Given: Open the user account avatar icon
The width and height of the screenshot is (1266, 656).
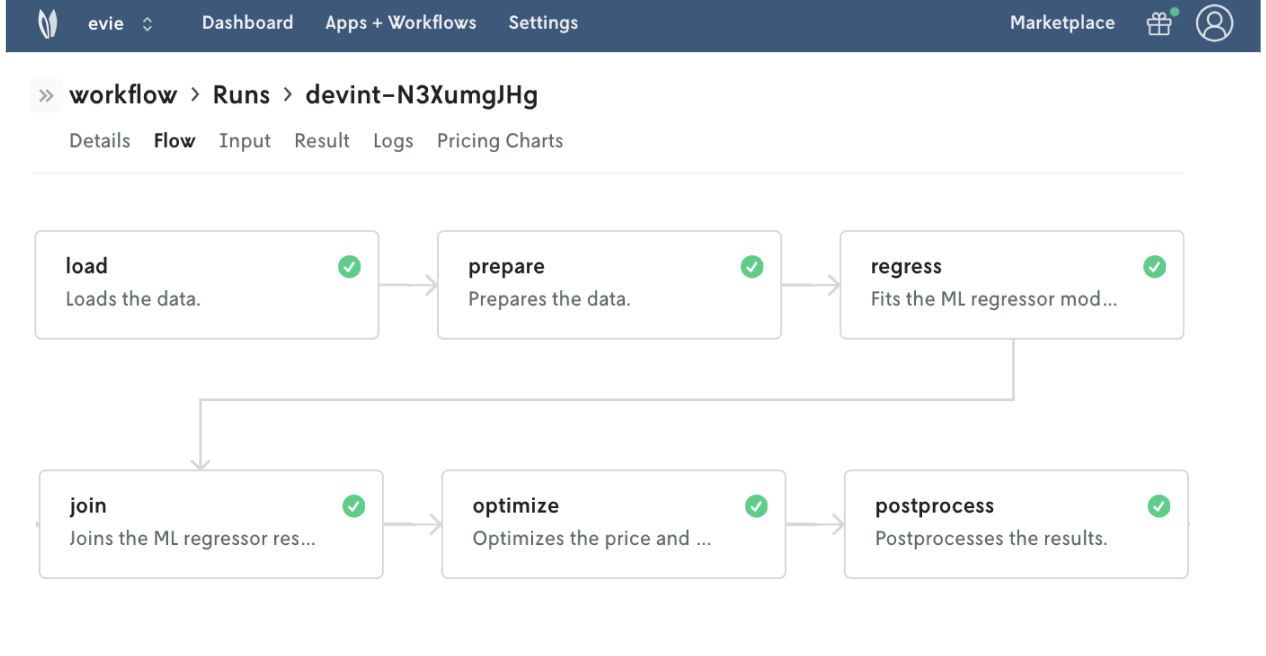Looking at the screenshot, I should pyautogui.click(x=1214, y=23).
